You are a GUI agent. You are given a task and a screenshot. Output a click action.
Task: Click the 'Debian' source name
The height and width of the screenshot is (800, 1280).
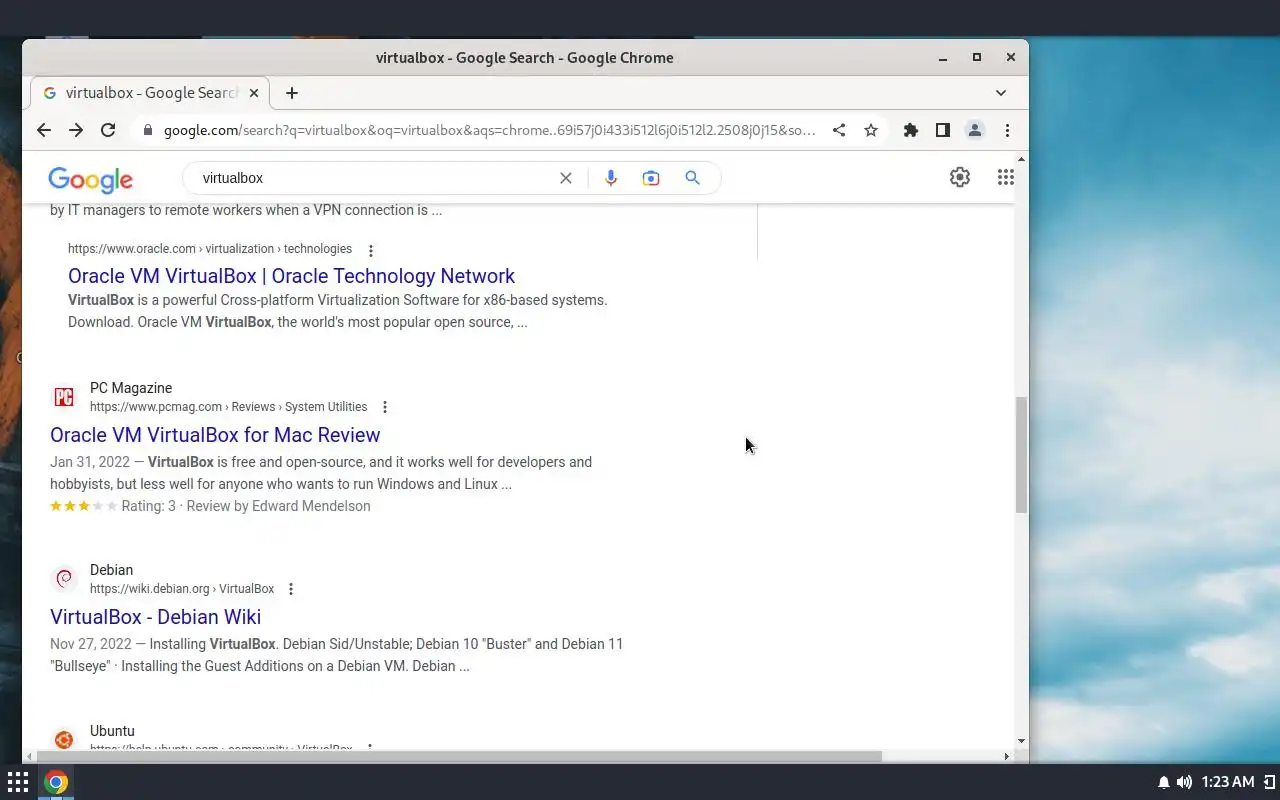(111, 570)
